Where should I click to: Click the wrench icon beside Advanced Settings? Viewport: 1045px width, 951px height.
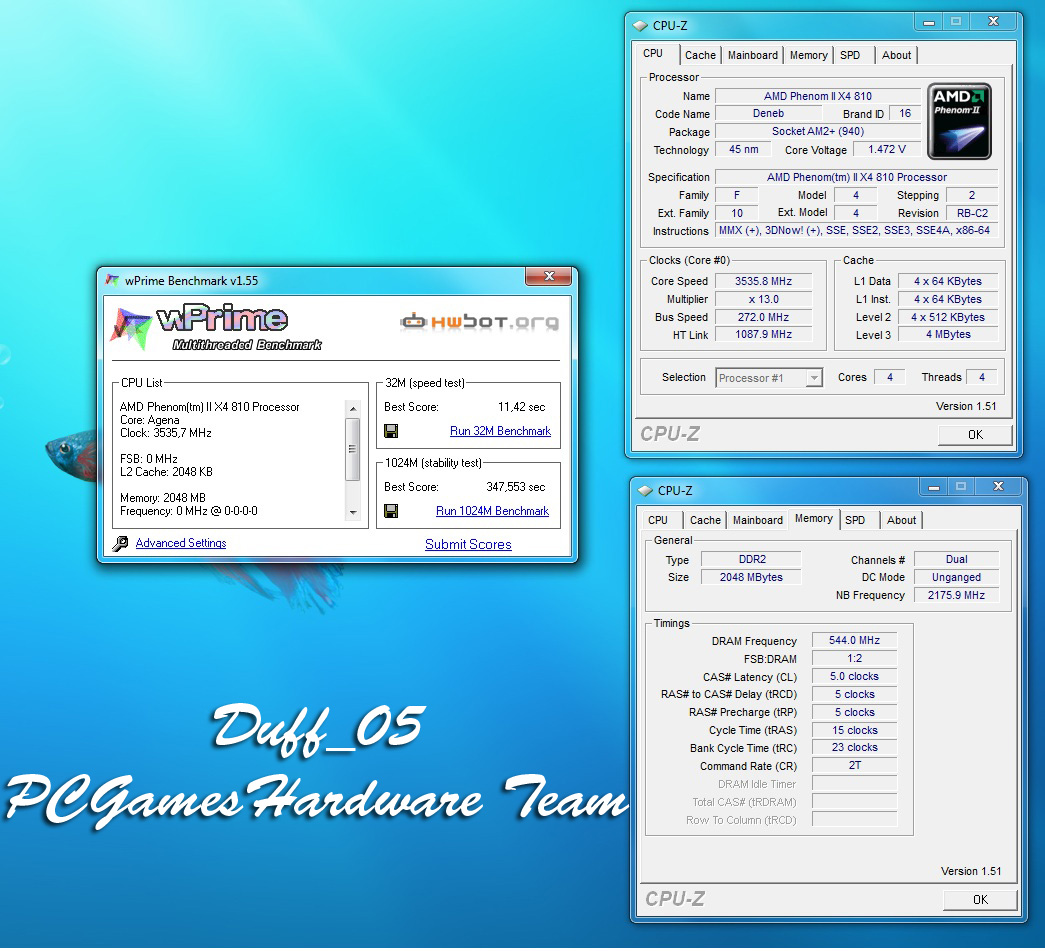pos(121,544)
